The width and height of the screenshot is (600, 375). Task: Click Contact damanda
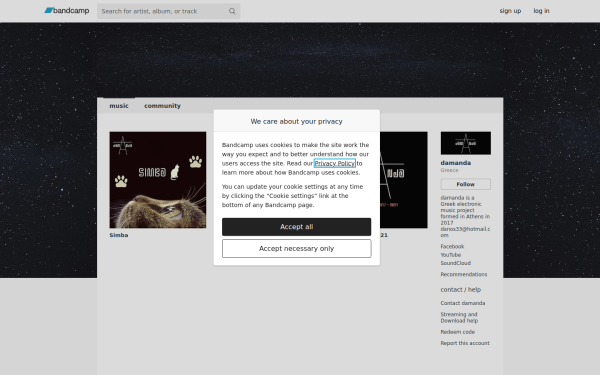463,303
